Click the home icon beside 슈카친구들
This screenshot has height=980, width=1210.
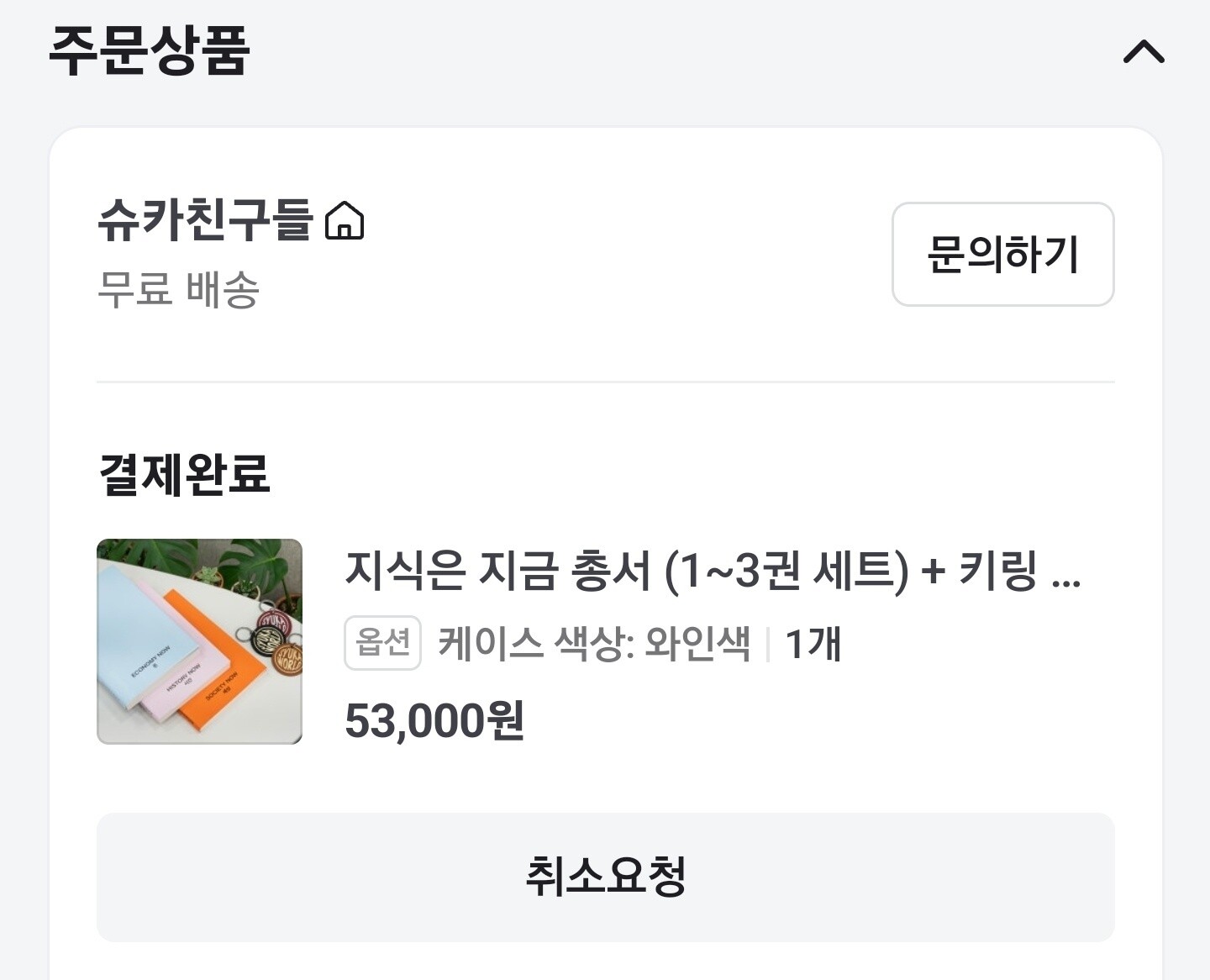click(345, 221)
